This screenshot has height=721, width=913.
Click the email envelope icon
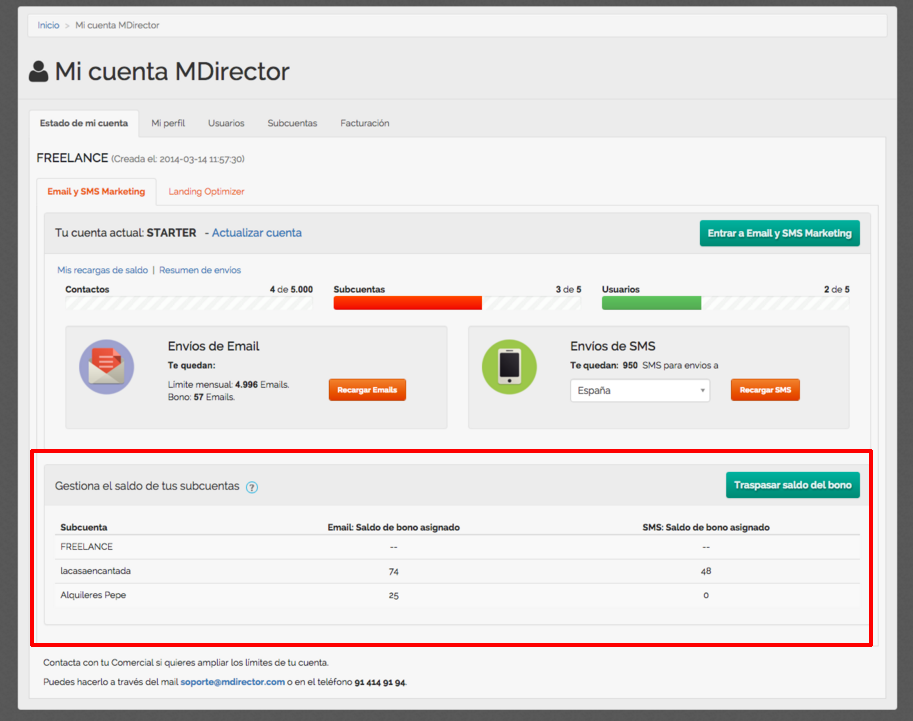coord(106,367)
